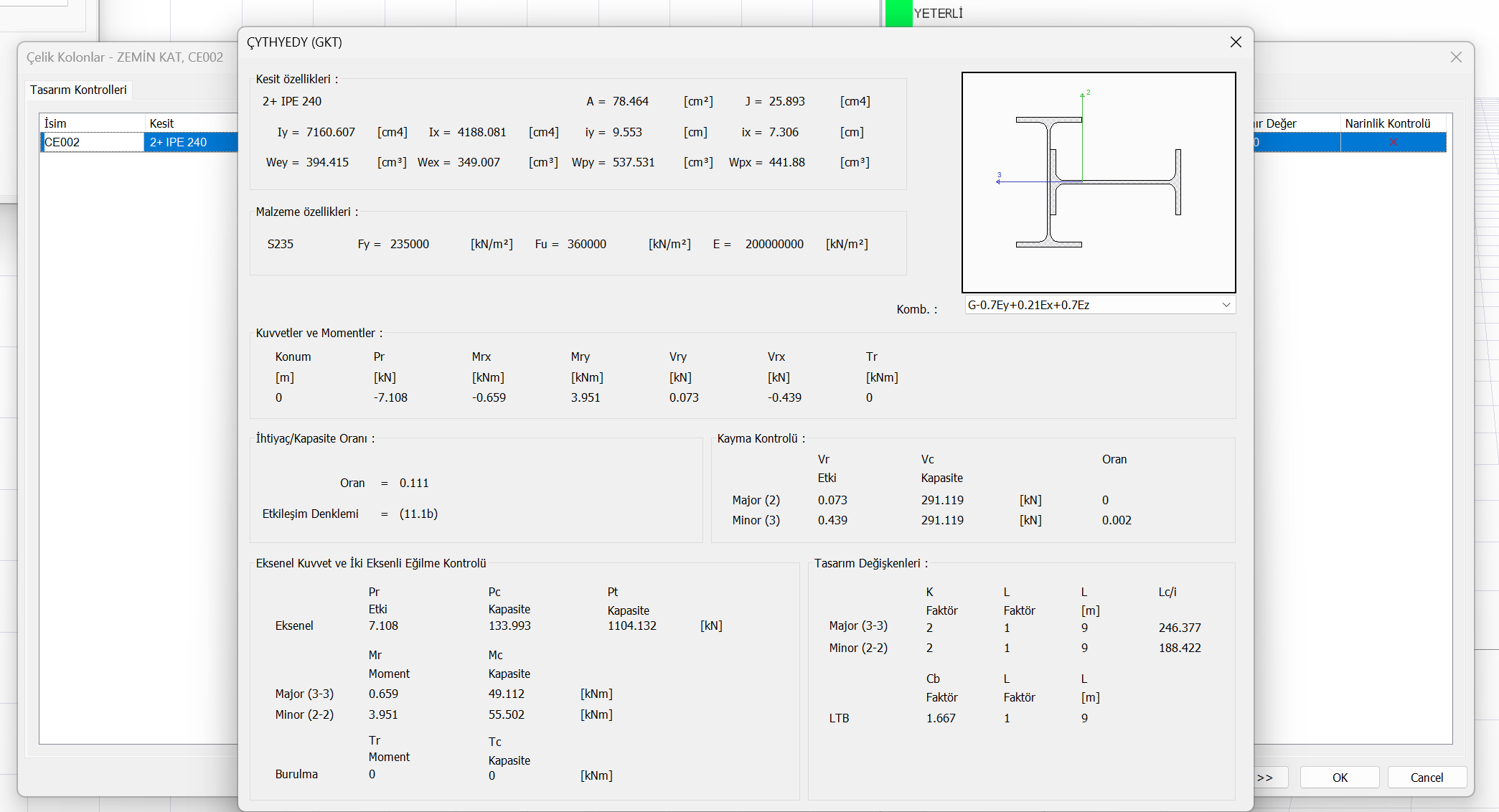Click the green YETERLİ status color box

(898, 13)
